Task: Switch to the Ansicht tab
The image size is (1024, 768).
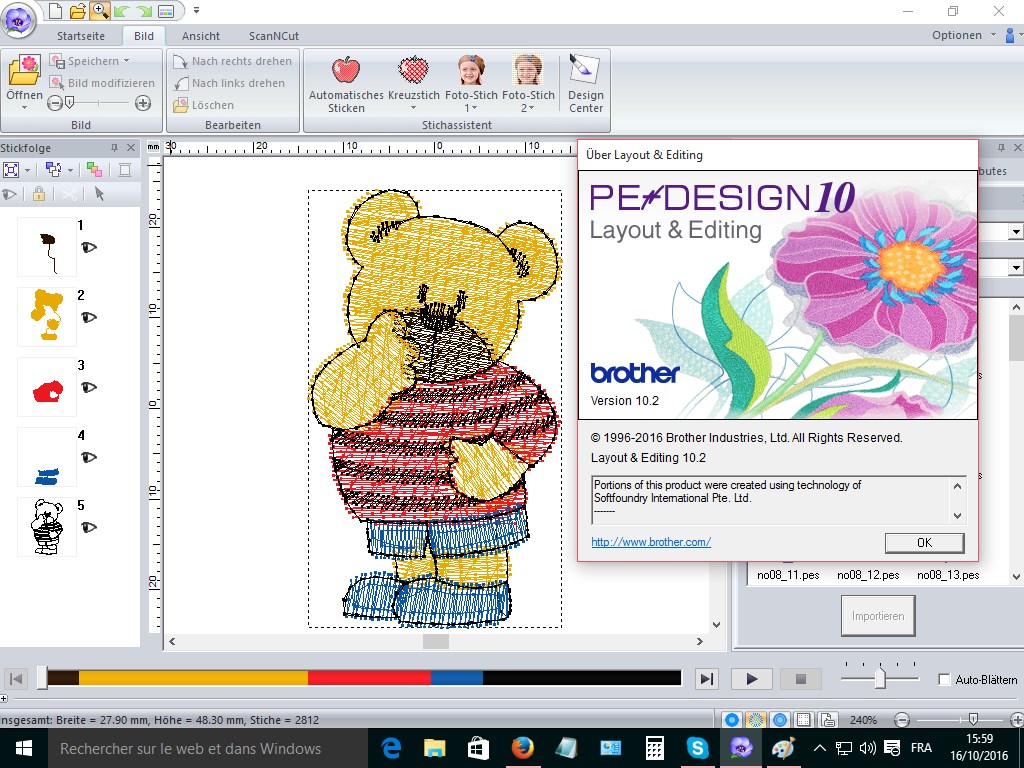Action: (x=200, y=36)
